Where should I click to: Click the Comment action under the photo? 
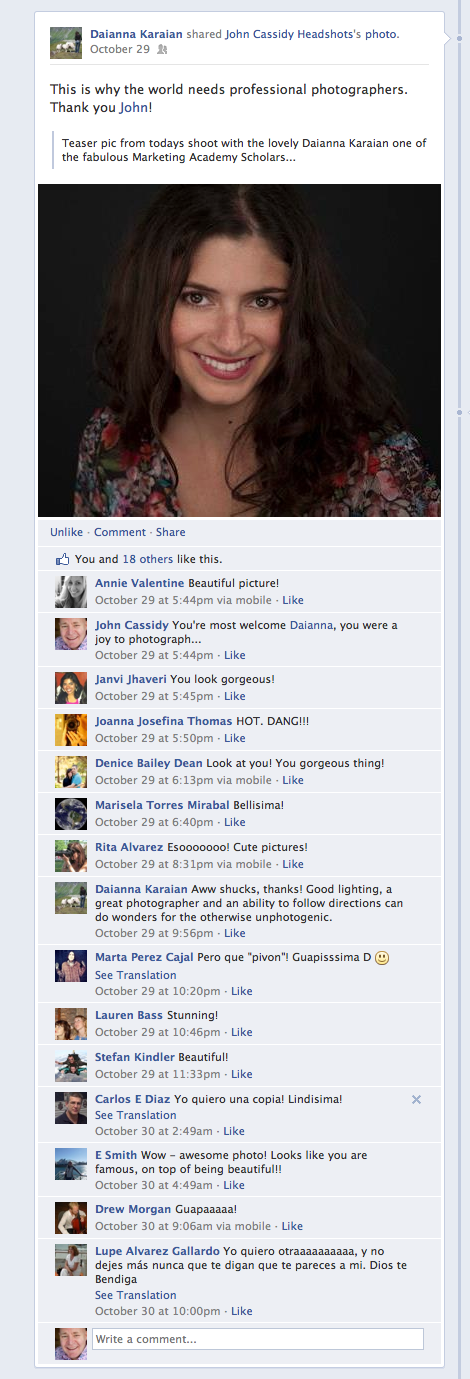click(x=120, y=532)
